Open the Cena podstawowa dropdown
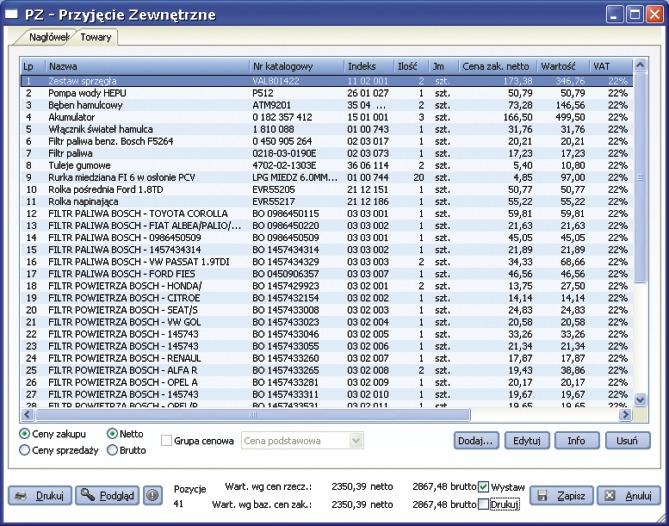The image size is (669, 526). (x=303, y=441)
